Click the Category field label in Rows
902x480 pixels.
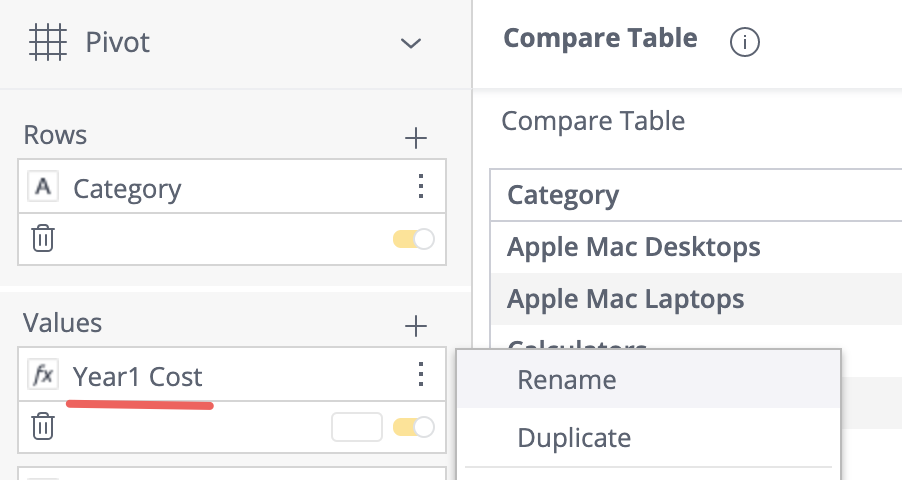click(127, 189)
